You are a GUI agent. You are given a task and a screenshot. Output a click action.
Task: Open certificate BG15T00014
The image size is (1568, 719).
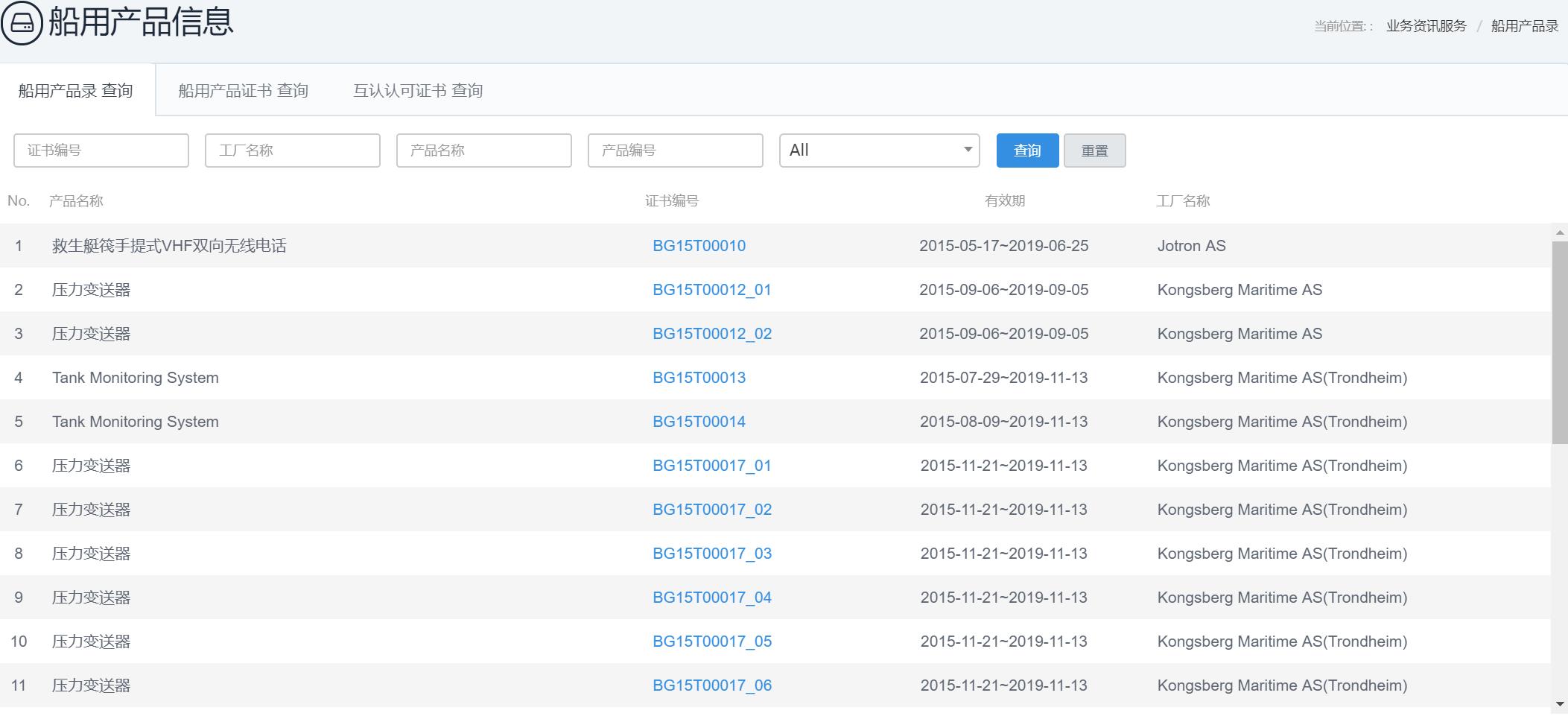coord(699,422)
